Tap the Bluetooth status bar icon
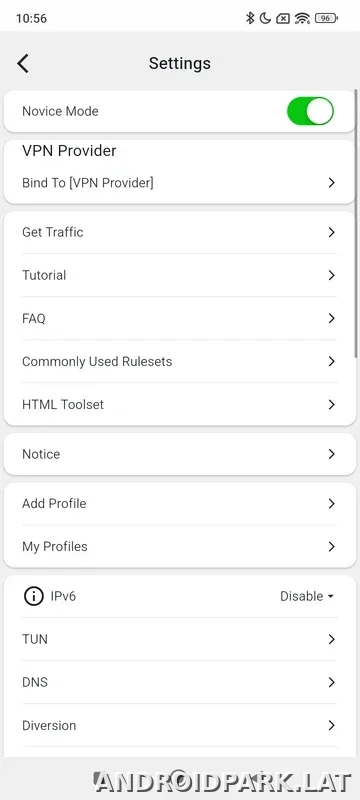Viewport: 360px width, 800px height. tap(250, 18)
